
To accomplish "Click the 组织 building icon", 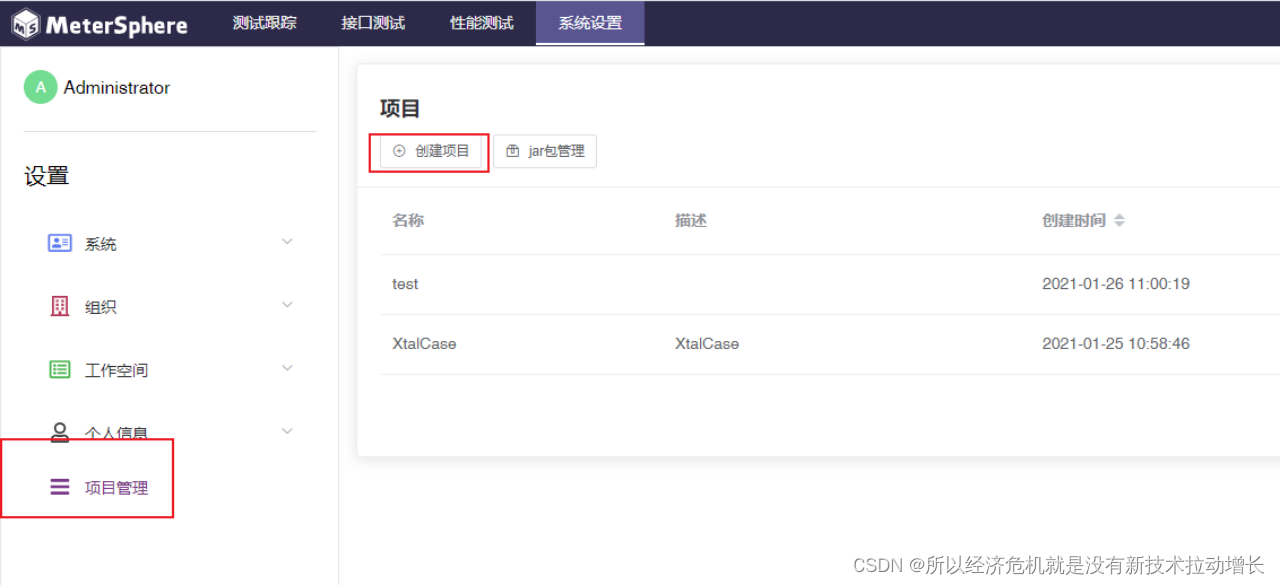I will (58, 306).
